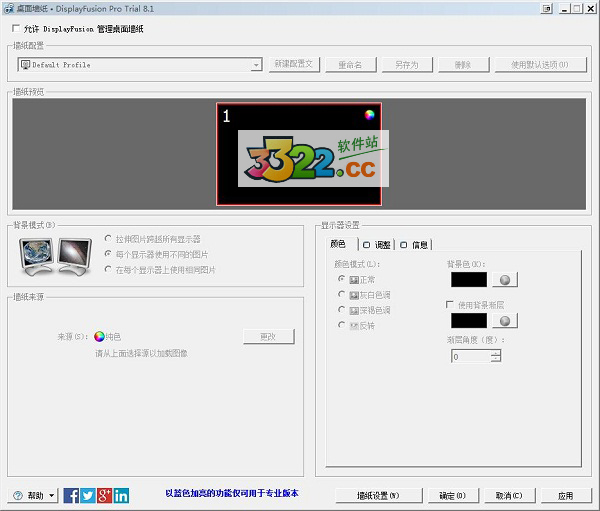Click the color wheel icon on monitor 1 preview
This screenshot has height=511, width=600.
[369, 115]
